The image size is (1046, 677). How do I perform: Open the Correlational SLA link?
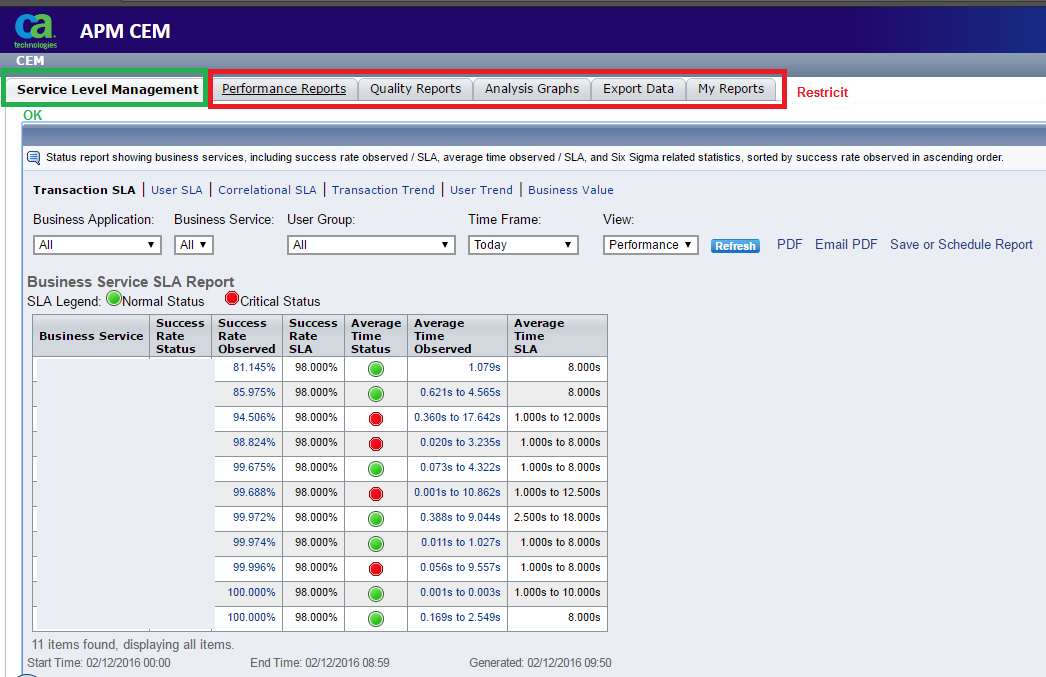[267, 190]
